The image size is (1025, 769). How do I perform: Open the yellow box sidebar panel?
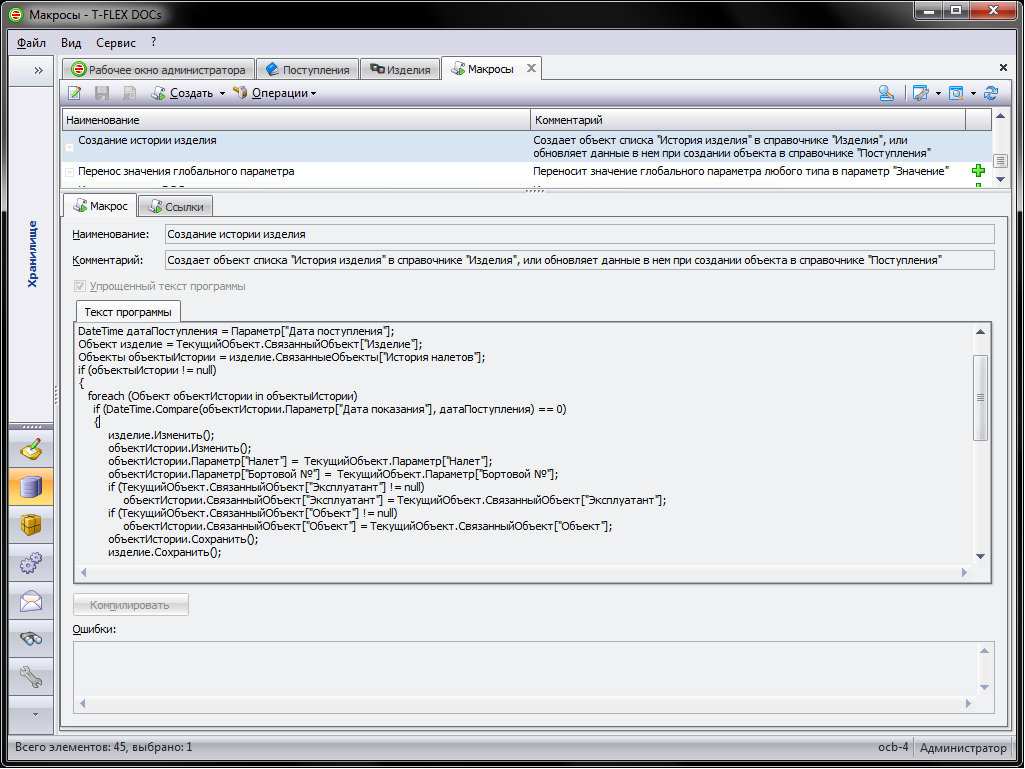coord(31,526)
